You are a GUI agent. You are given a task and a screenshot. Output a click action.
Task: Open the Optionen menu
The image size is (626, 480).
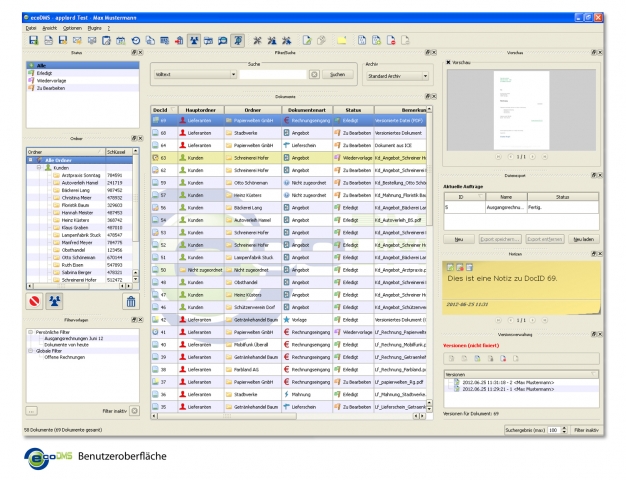pos(71,27)
